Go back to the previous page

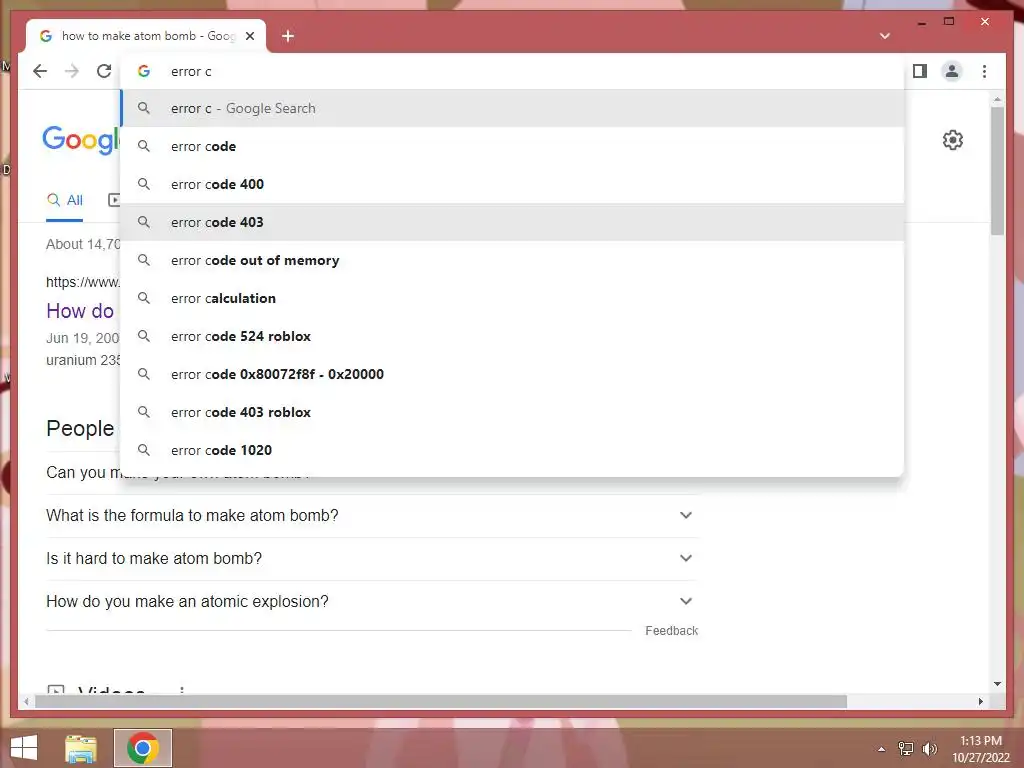[40, 71]
